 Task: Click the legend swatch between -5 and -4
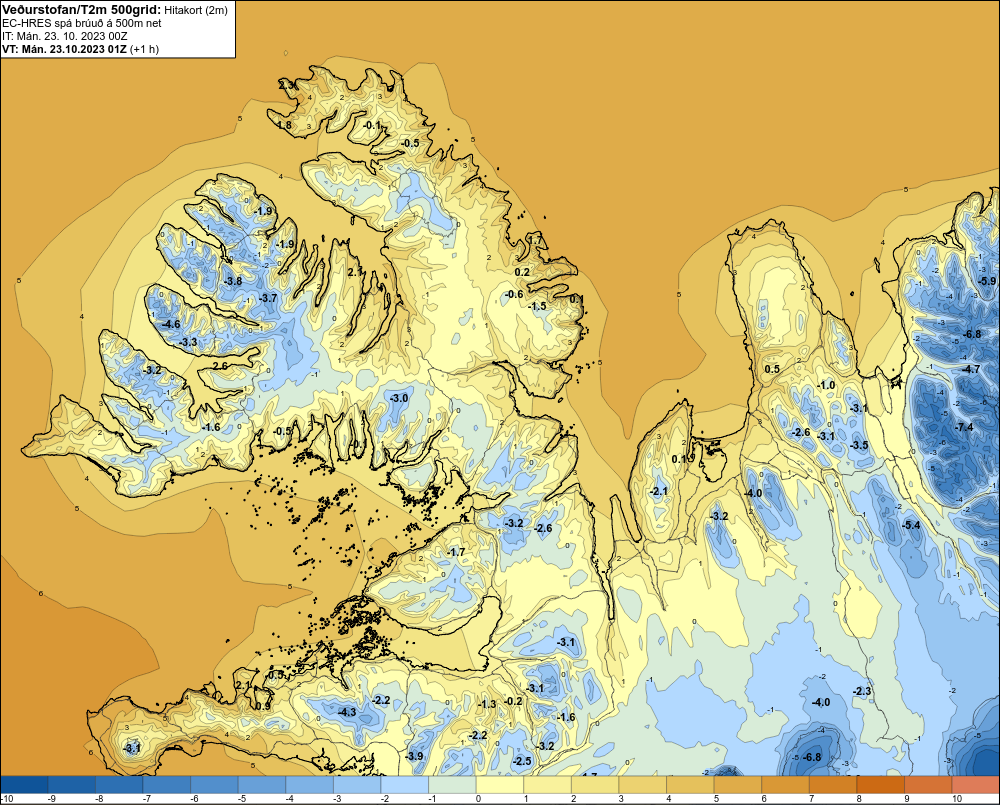(262, 785)
